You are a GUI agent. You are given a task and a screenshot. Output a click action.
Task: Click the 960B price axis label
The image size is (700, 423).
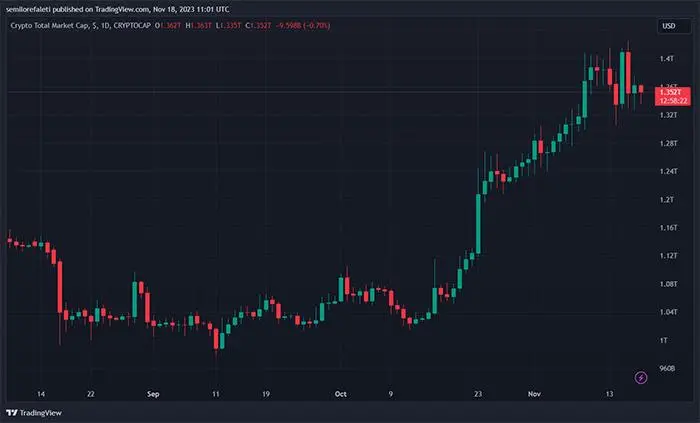click(x=667, y=369)
